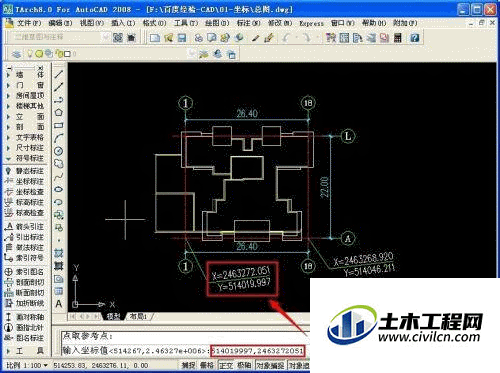The width and height of the screenshot is (500, 373).
Task: Click the Plot printer icon
Action: tap(198, 38)
